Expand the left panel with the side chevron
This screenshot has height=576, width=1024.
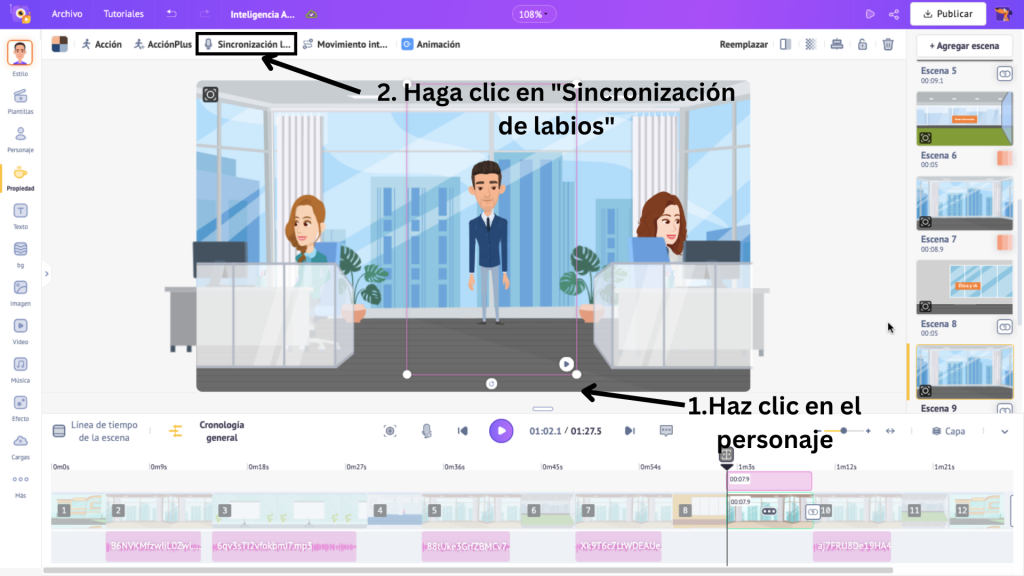tap(46, 274)
